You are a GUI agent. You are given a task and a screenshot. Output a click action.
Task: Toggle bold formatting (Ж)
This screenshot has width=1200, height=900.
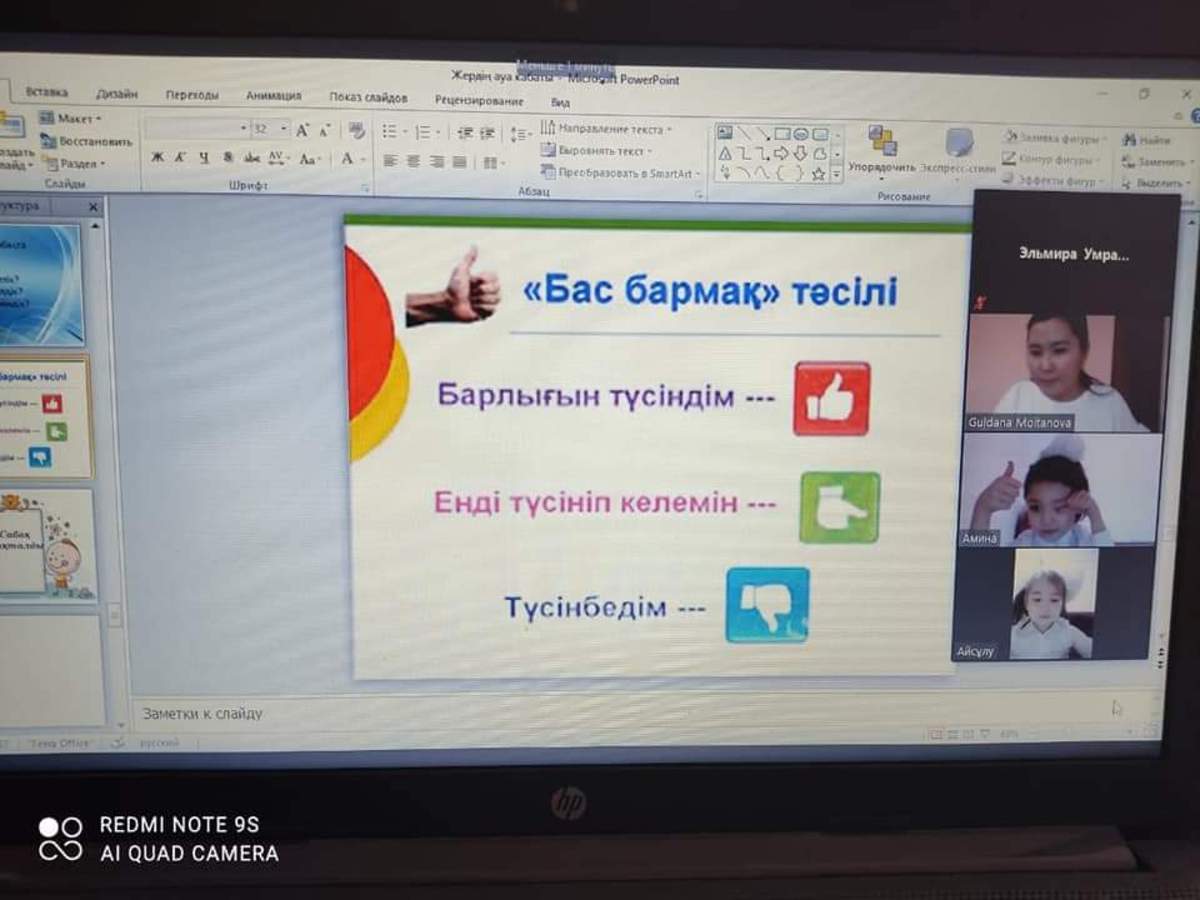click(x=157, y=158)
